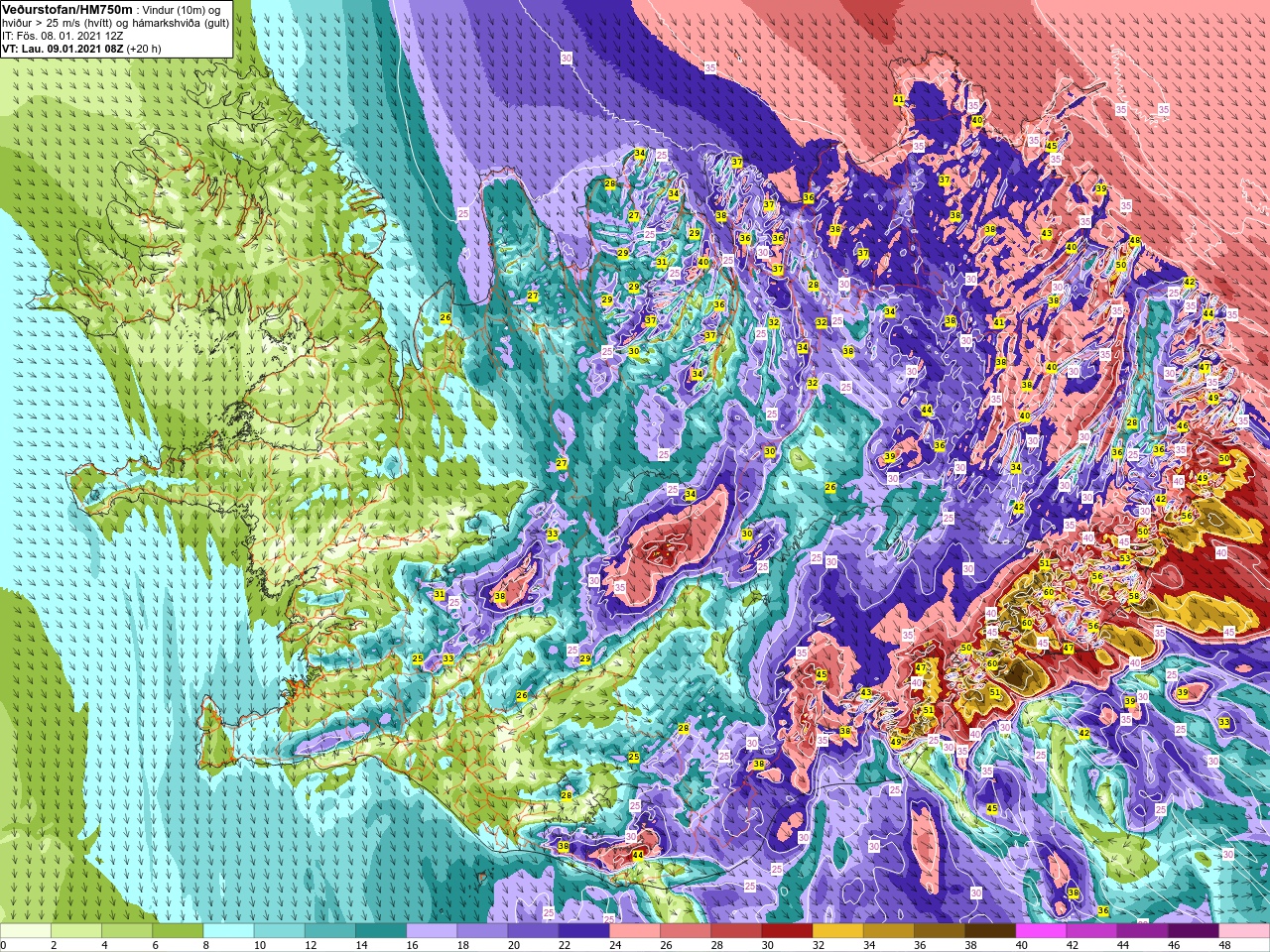Click the legend swatch between 0 and 2
This screenshot has height=952, width=1270.
pos(26,930)
